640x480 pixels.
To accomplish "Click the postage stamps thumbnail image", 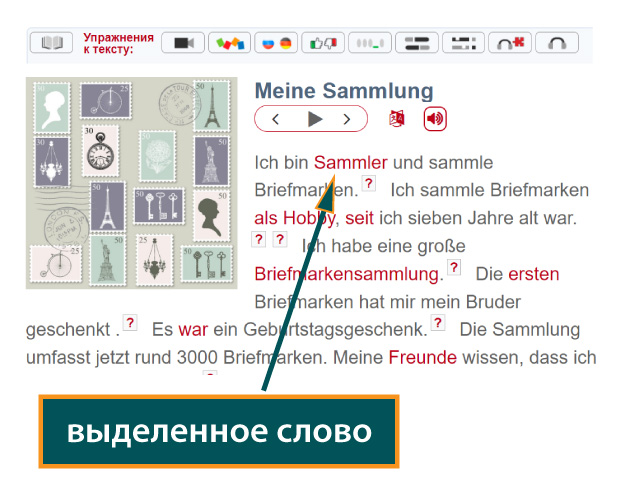I will (x=131, y=183).
